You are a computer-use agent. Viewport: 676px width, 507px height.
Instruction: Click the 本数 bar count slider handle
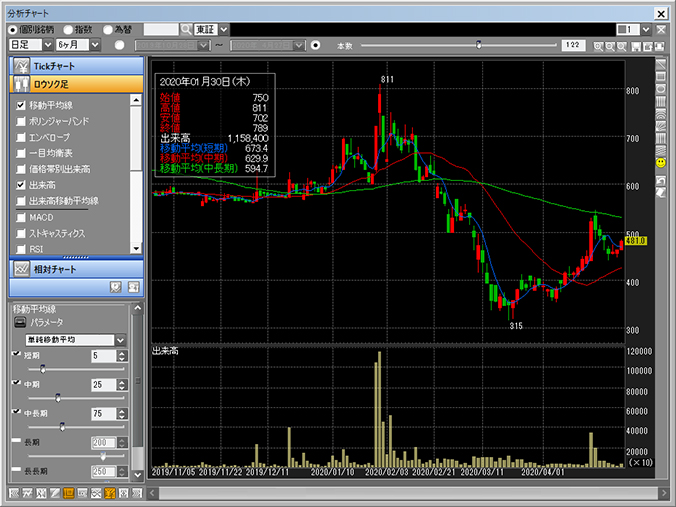(479, 44)
